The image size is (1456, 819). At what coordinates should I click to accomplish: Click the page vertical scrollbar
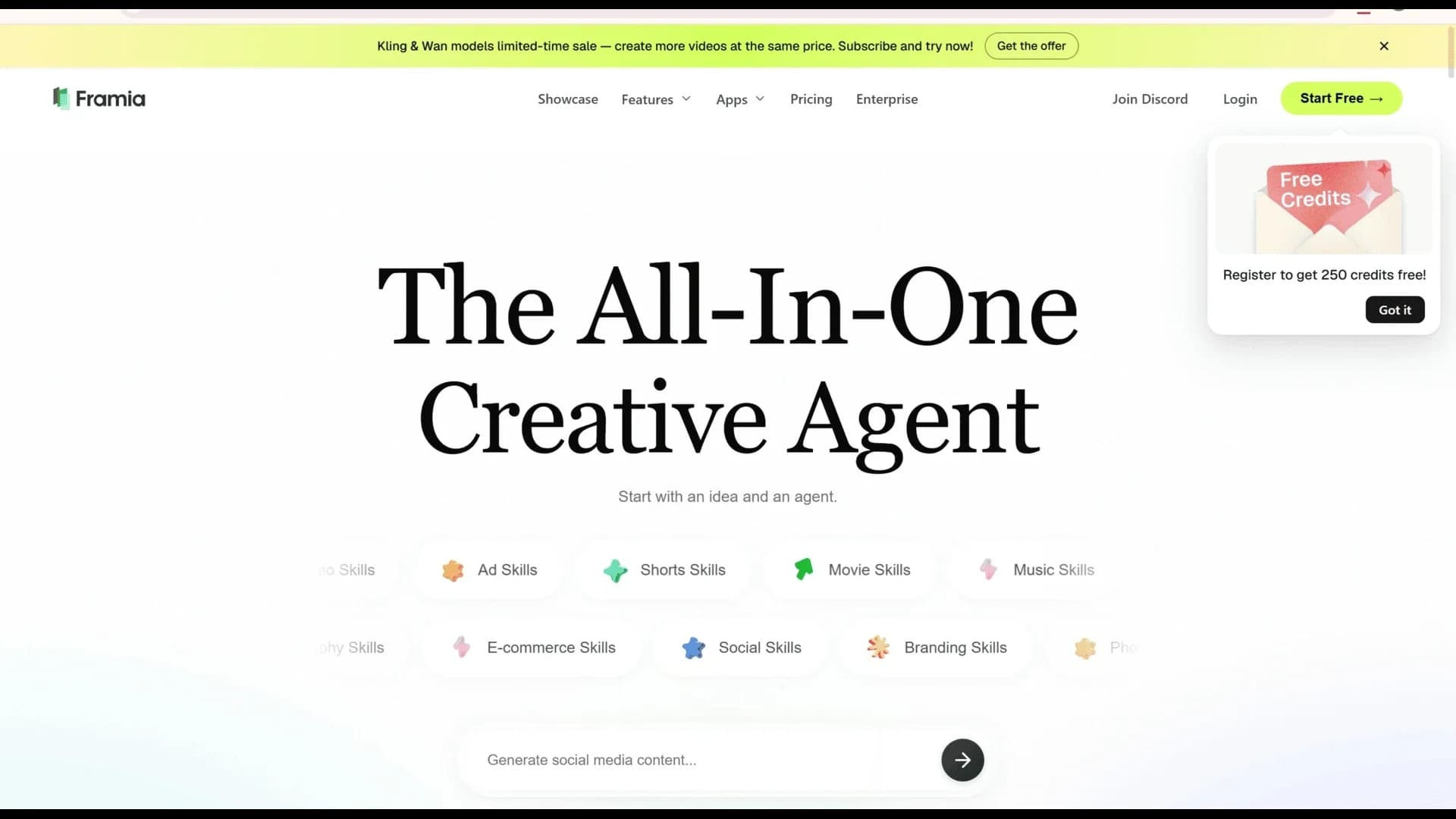click(1451, 52)
